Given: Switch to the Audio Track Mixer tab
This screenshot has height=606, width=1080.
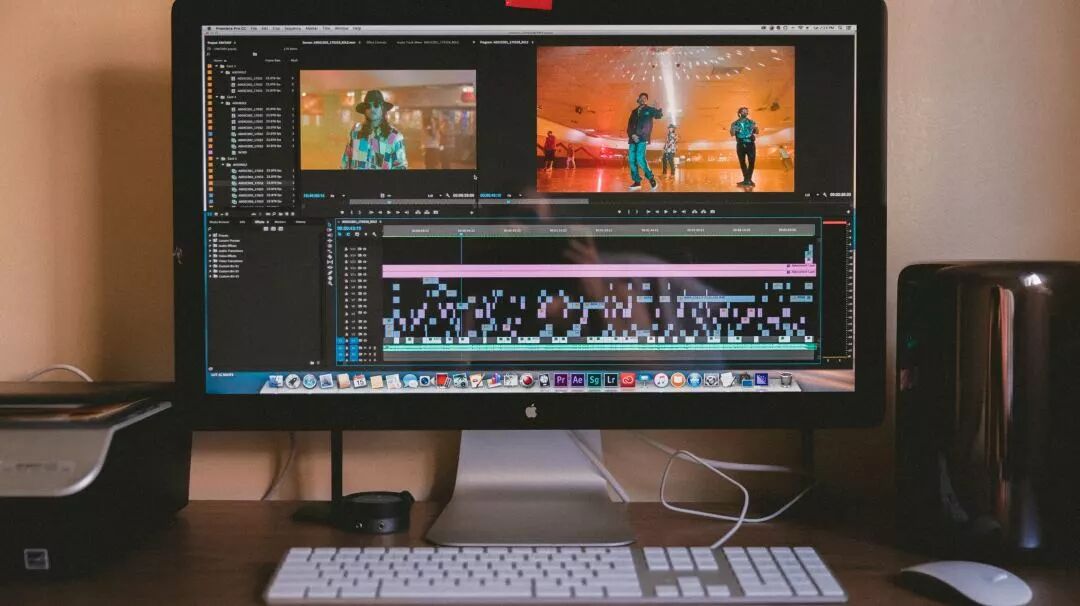Looking at the screenshot, I should (x=428, y=42).
